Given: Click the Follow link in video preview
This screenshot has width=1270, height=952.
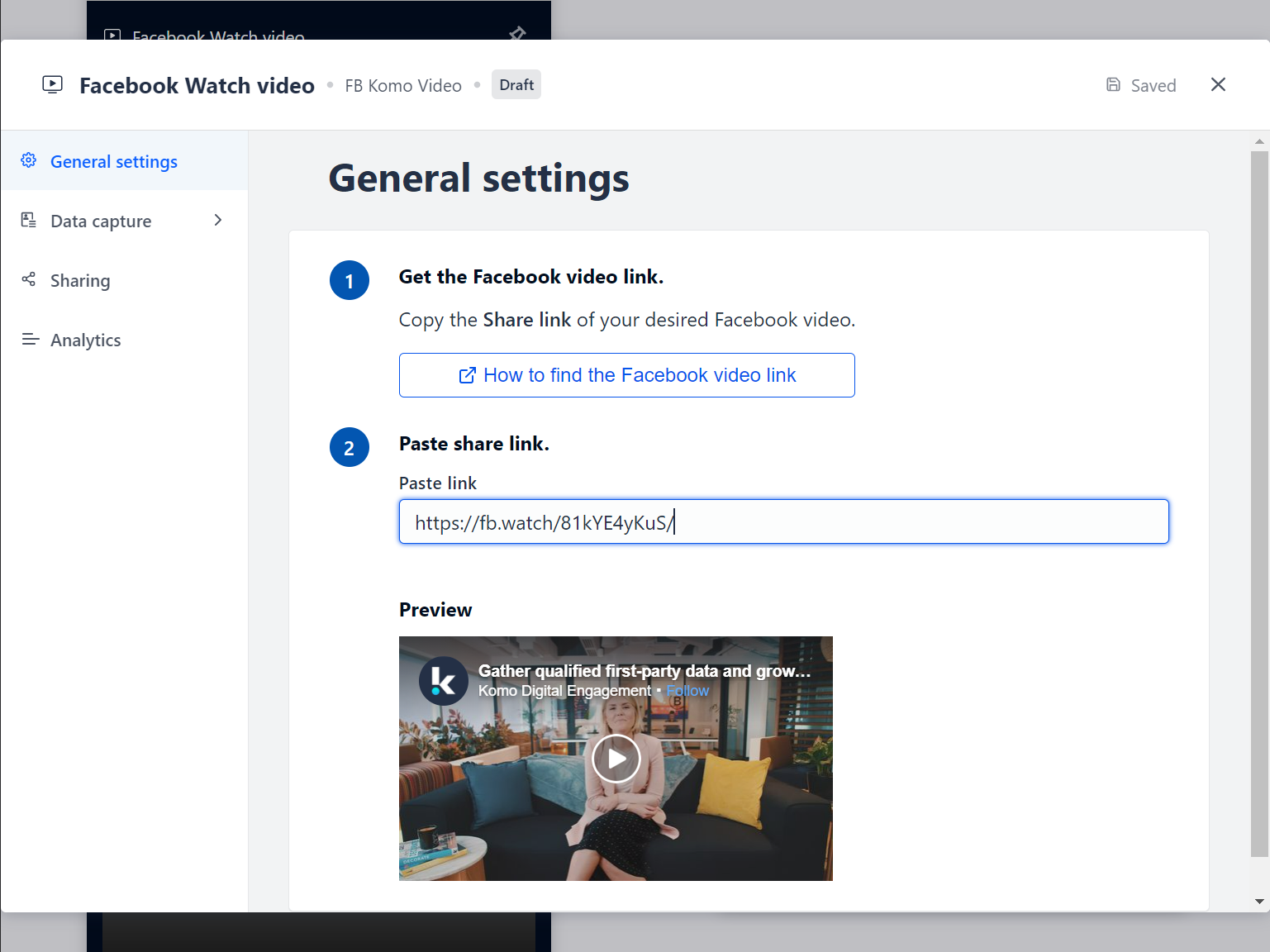Looking at the screenshot, I should tap(687, 691).
